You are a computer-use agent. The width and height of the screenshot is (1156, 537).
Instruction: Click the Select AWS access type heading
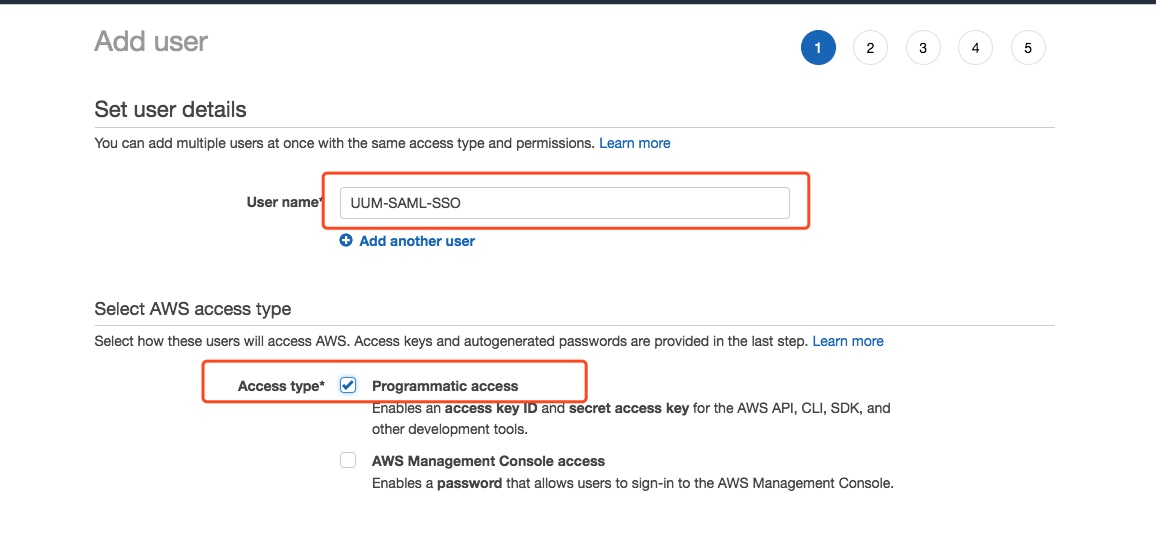tap(192, 308)
